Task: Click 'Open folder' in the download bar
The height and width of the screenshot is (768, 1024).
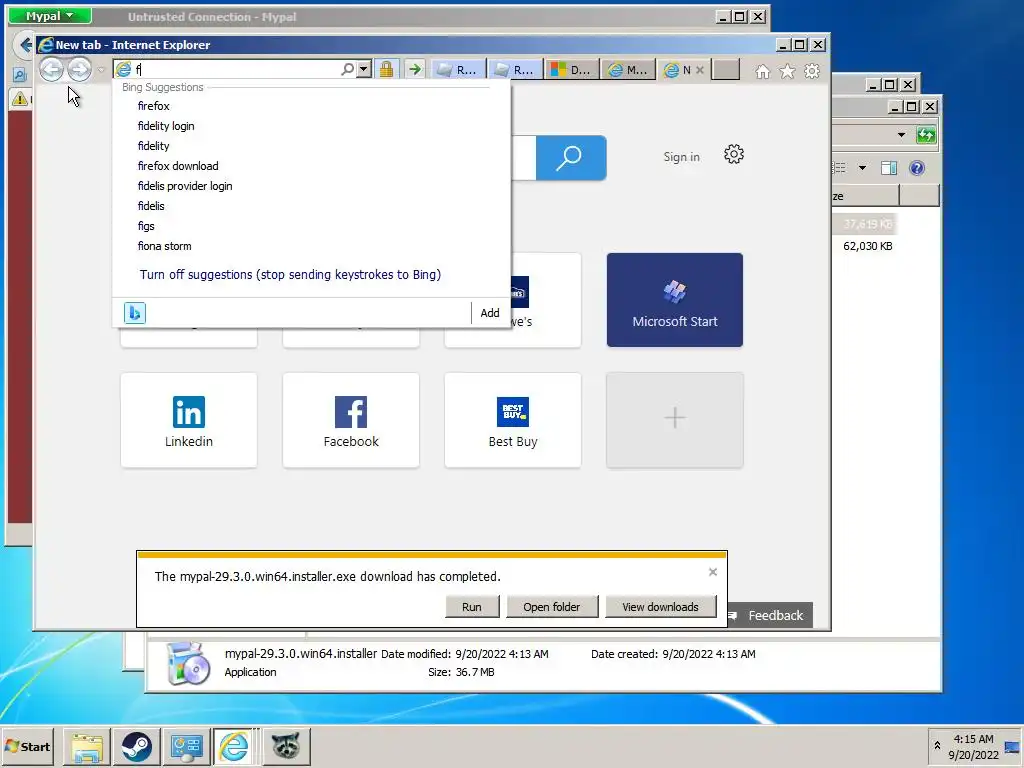Action: click(x=551, y=607)
